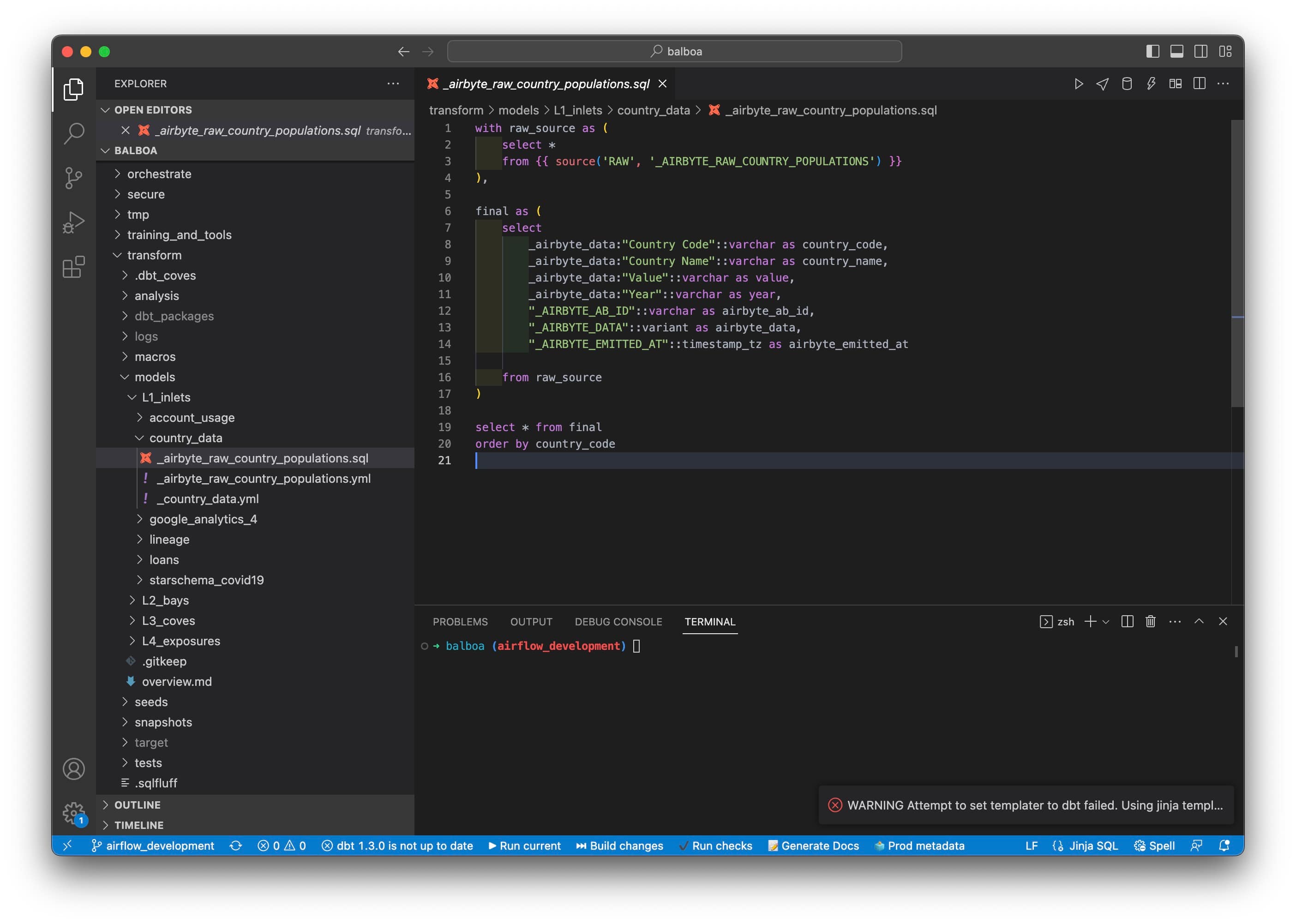Click the airflow_development branch in status bar
The width and height of the screenshot is (1296, 924).
pyautogui.click(x=152, y=846)
